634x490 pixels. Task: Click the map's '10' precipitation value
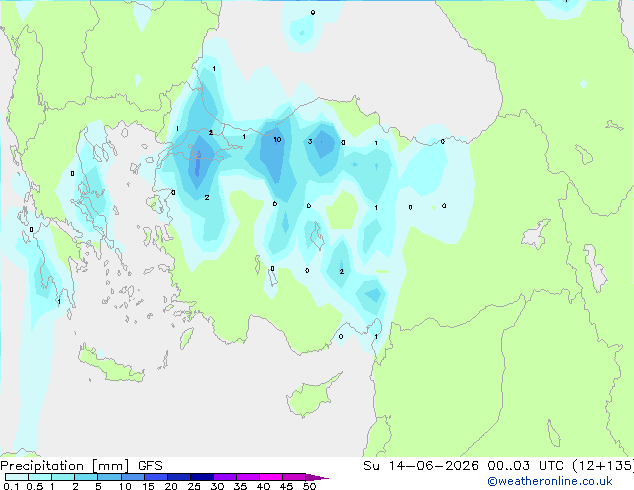click(277, 139)
